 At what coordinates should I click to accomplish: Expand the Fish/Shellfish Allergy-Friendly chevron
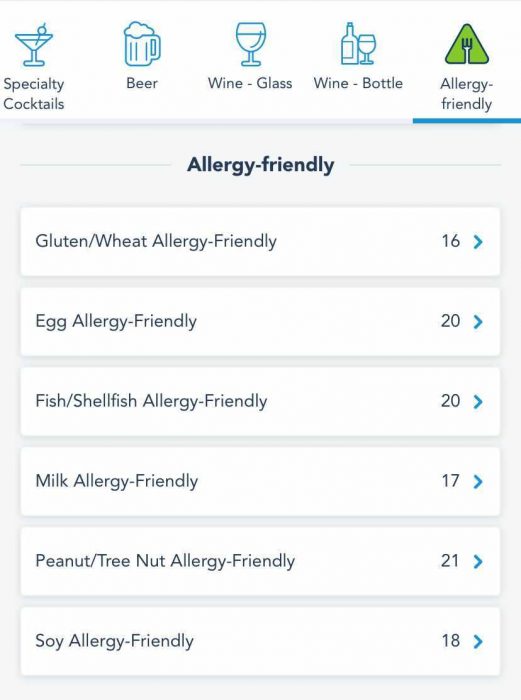478,401
